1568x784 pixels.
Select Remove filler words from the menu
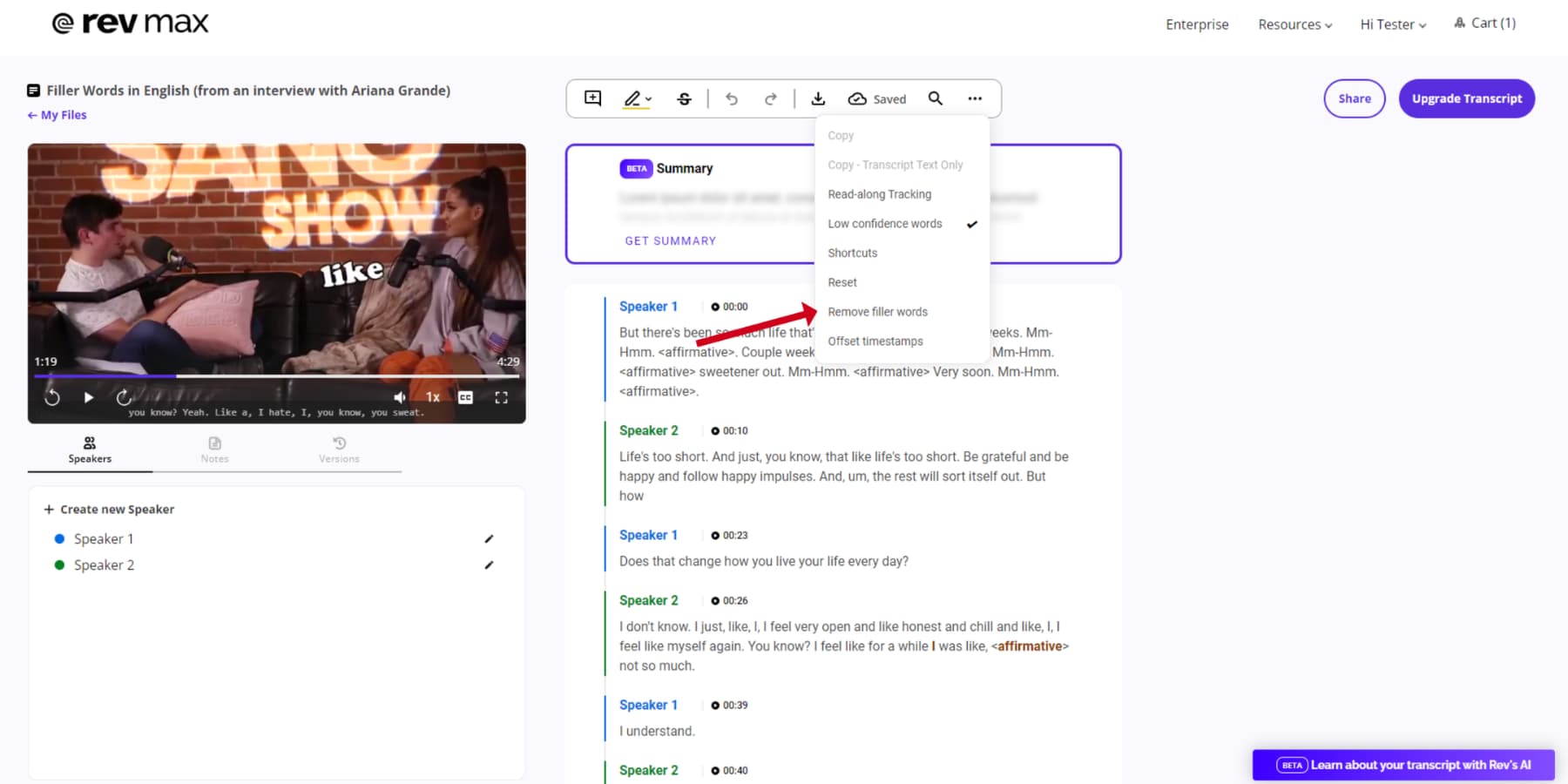pyautogui.click(x=877, y=311)
